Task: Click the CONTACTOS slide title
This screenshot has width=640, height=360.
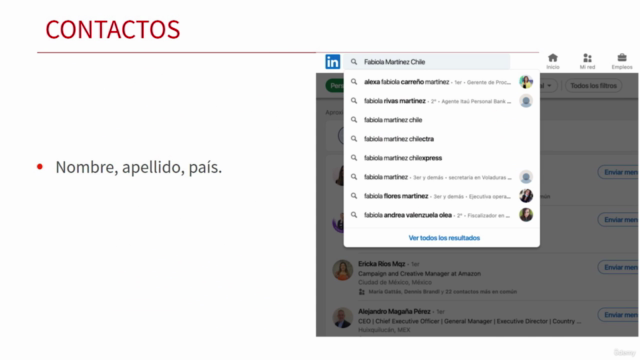Action: (113, 29)
